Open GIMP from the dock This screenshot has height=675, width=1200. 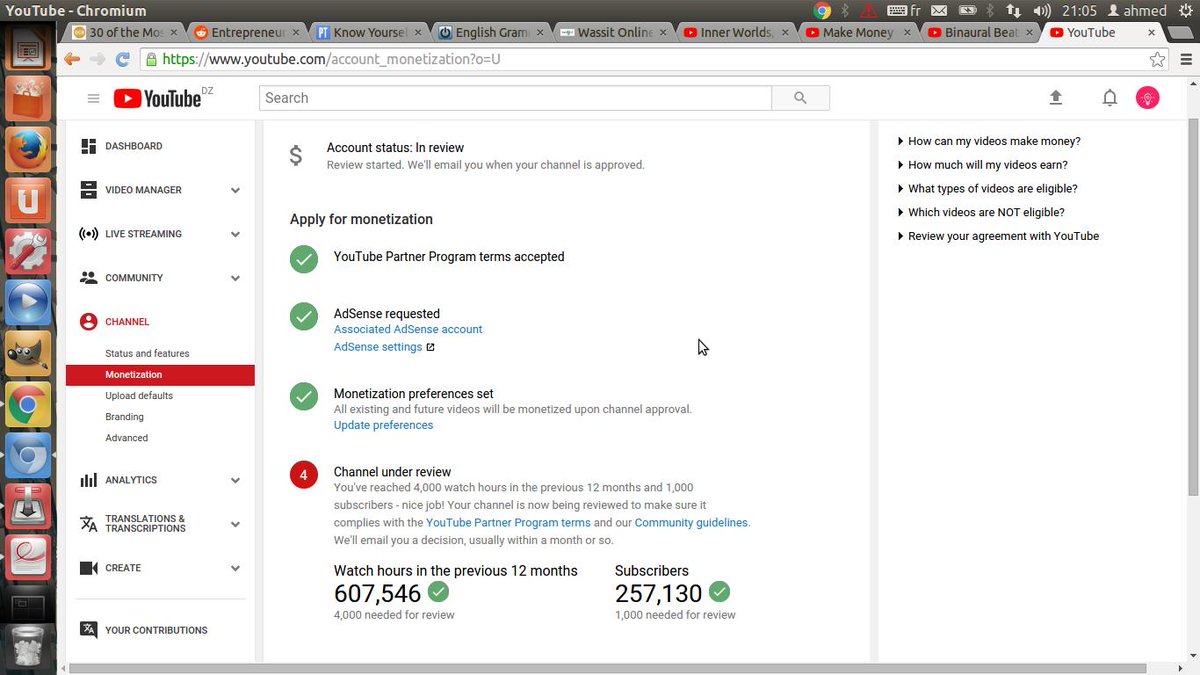coord(28,354)
